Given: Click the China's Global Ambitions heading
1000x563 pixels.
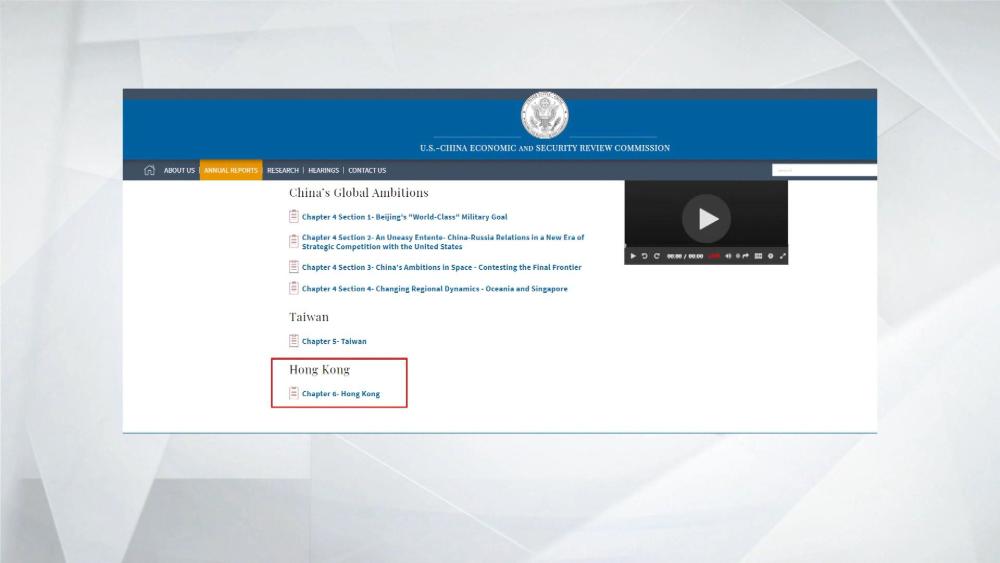Looking at the screenshot, I should pyautogui.click(x=358, y=193).
